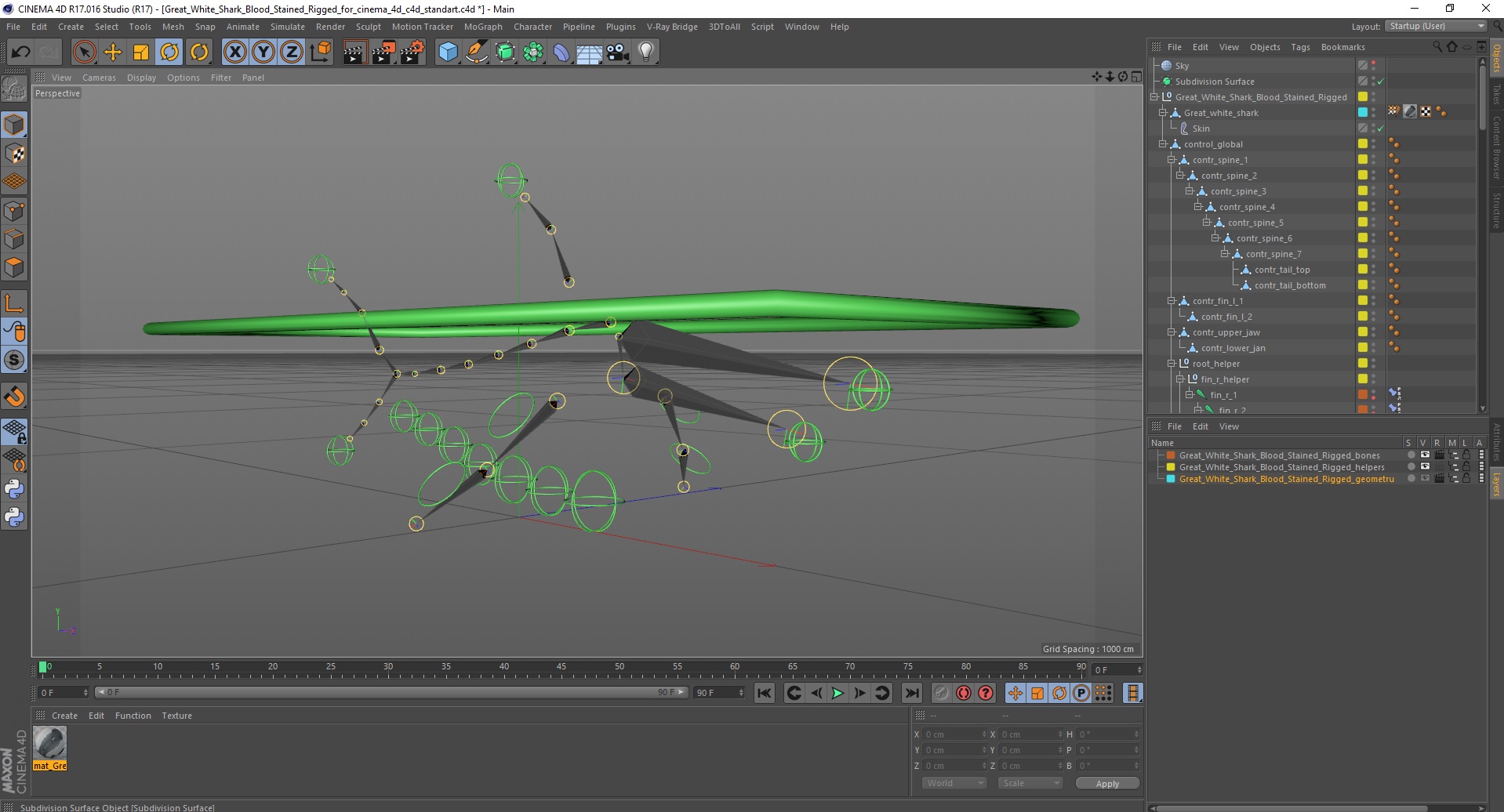This screenshot has width=1504, height=812.
Task: Collapse the contr_fin_l_1 node
Action: 1172,301
